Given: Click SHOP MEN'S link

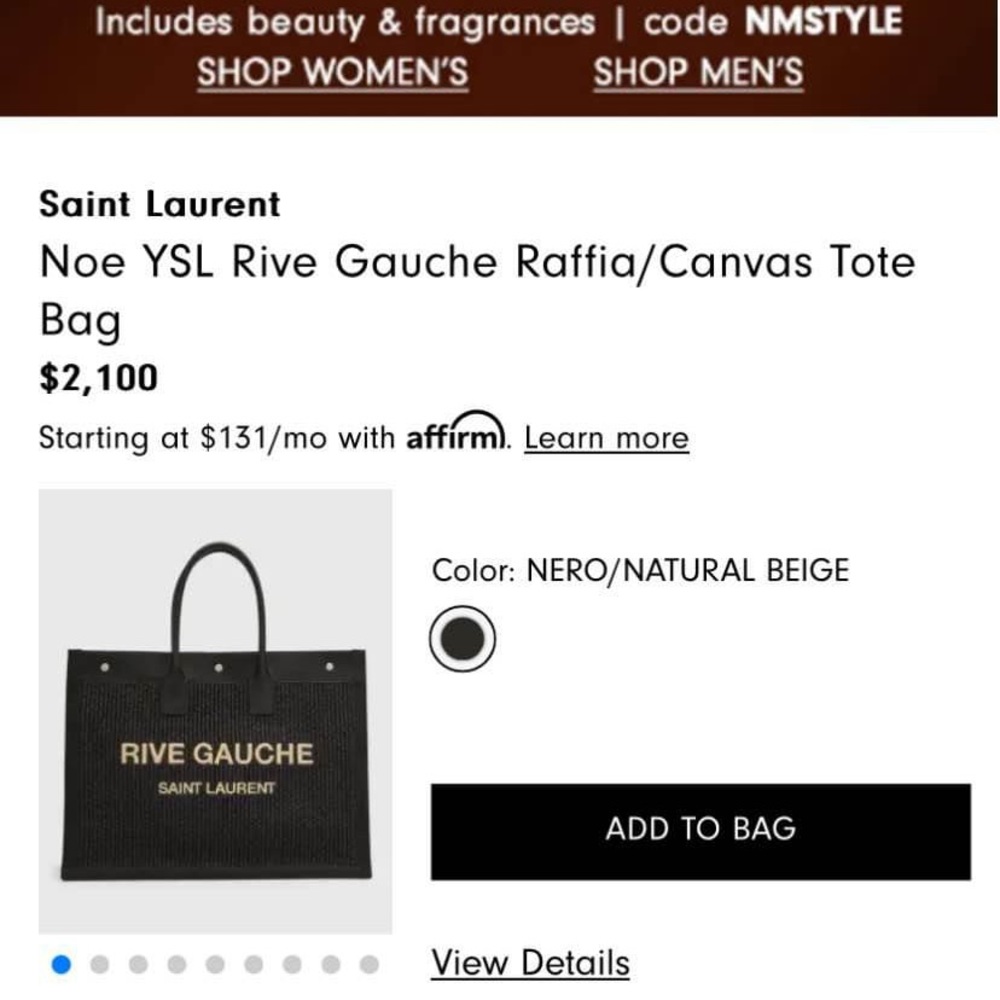Looking at the screenshot, I should (x=697, y=71).
